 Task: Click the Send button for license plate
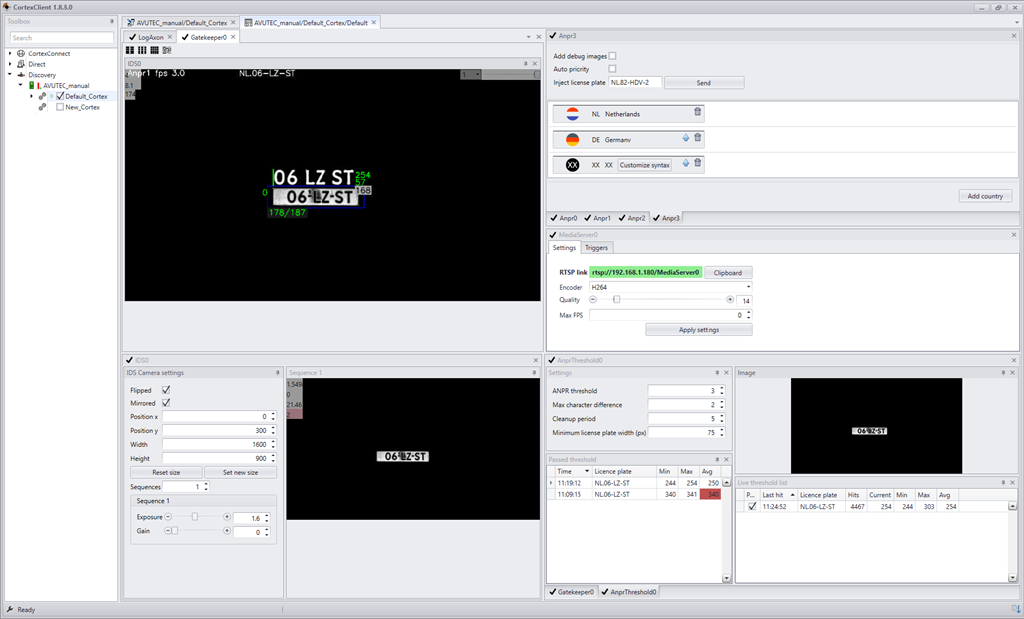pyautogui.click(x=703, y=83)
